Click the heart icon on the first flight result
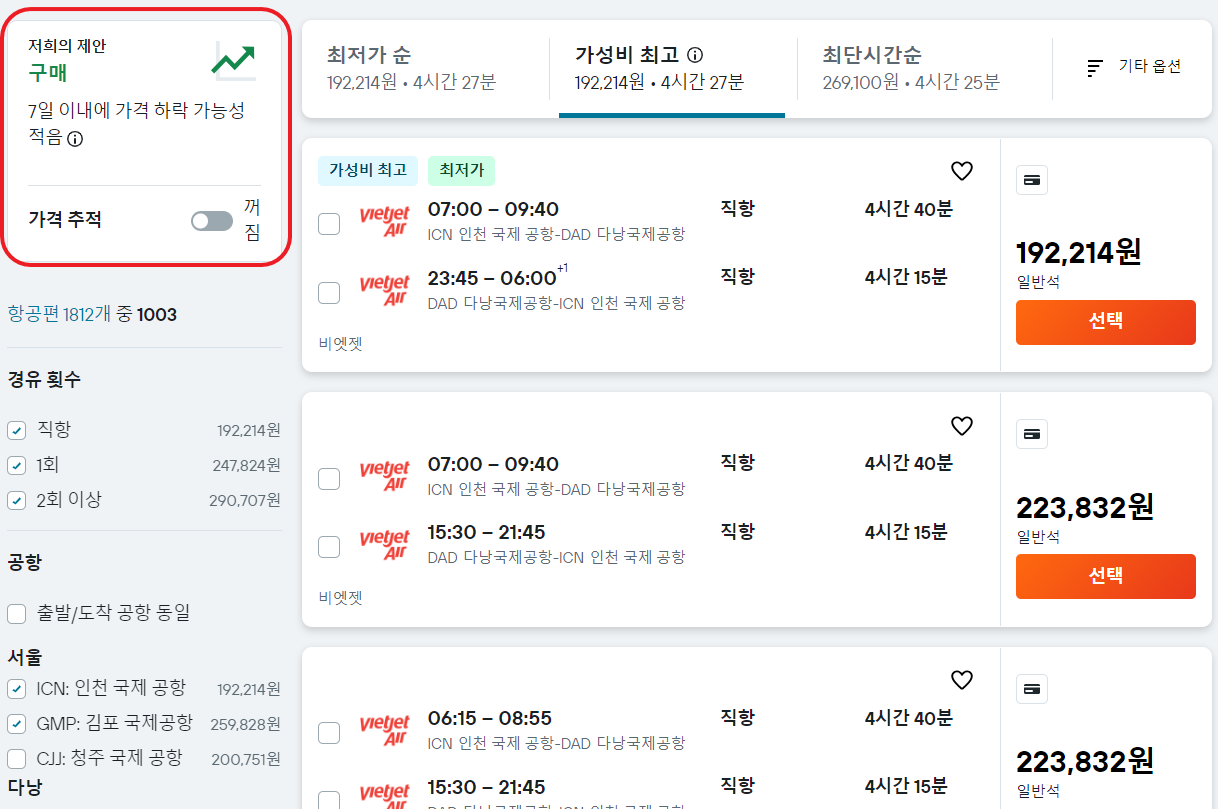The image size is (1218, 809). (x=962, y=171)
